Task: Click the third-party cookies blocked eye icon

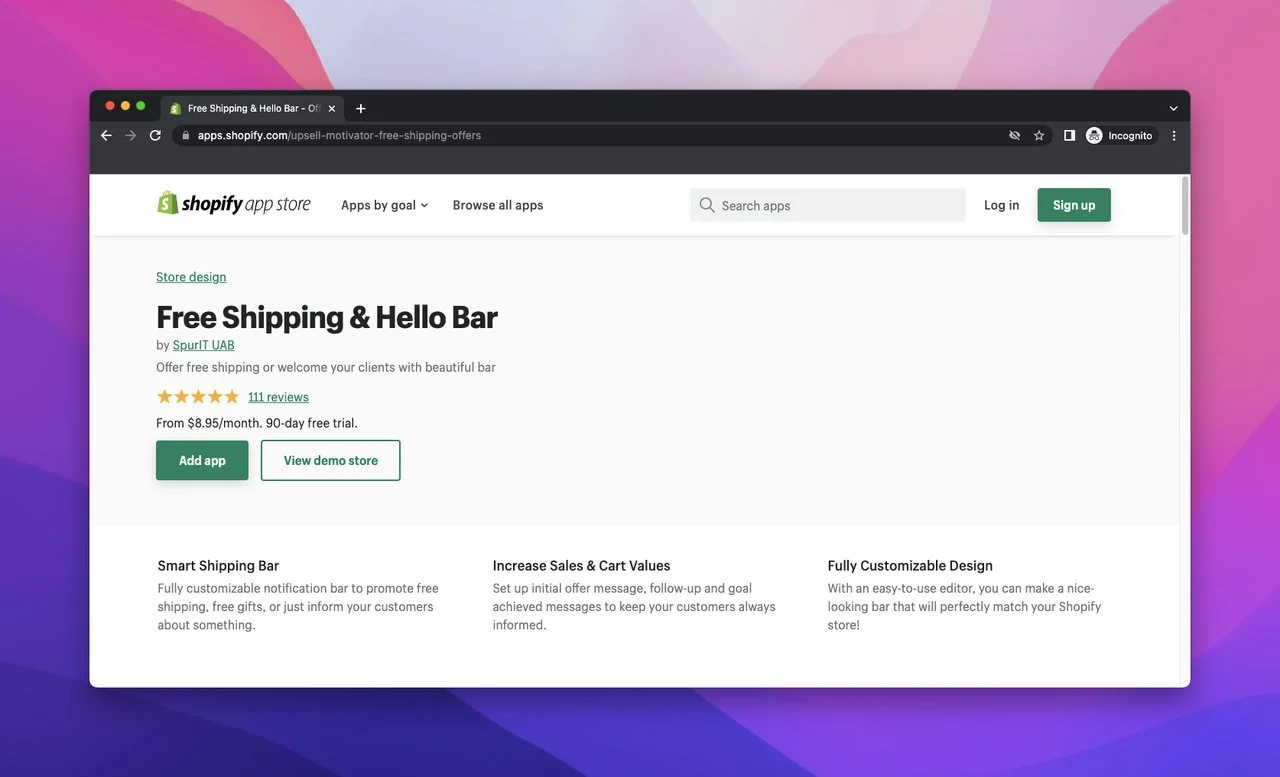Action: point(1014,135)
